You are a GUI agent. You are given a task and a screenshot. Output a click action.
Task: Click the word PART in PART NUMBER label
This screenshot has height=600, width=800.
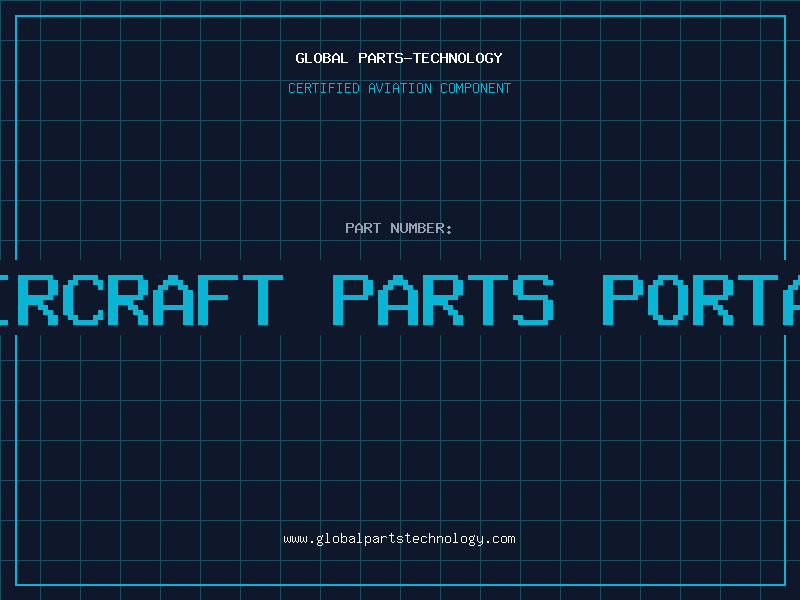click(363, 228)
